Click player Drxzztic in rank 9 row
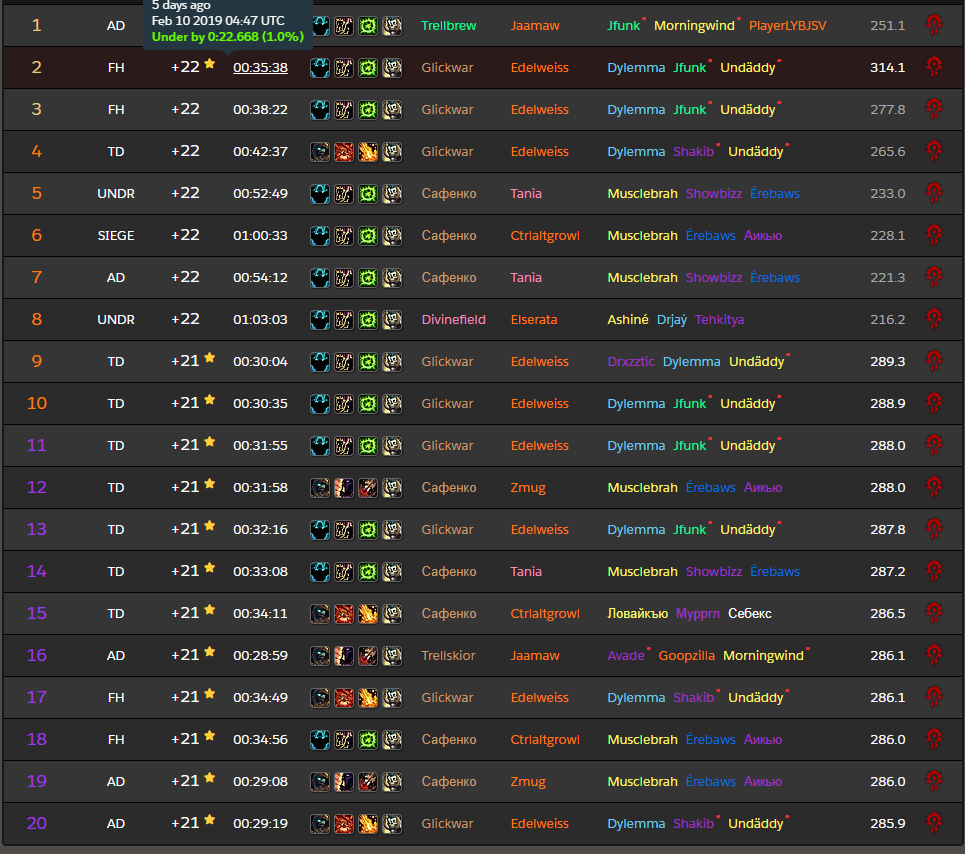 coord(630,361)
